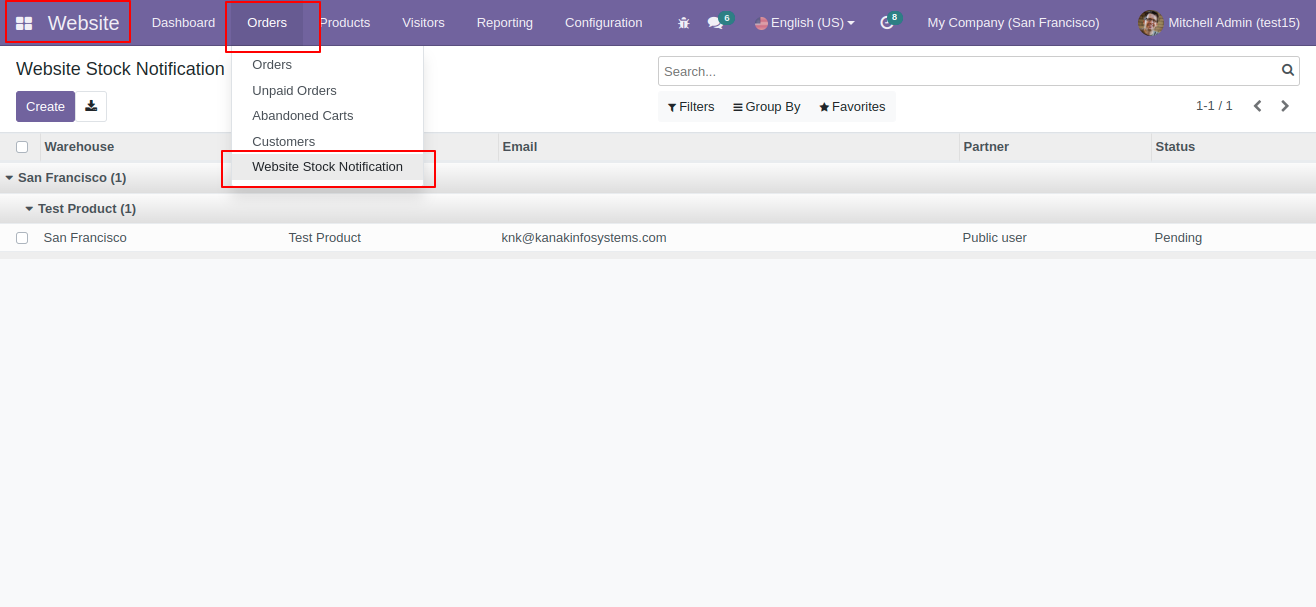Viewport: 1316px width, 607px height.
Task: Collapse the San Francisco (1) group
Action: click(x=66, y=178)
